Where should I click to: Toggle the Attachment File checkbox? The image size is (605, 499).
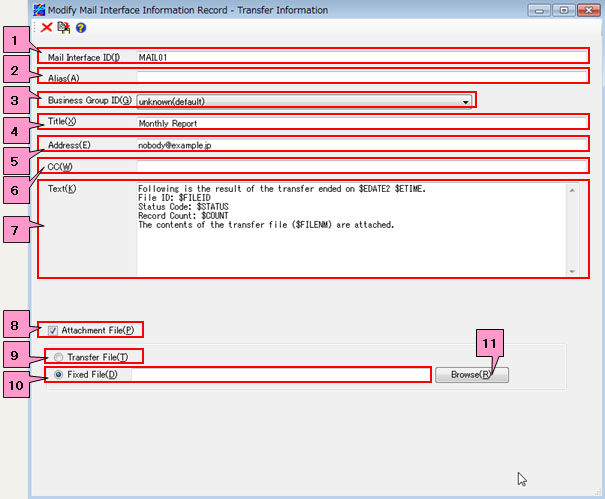pyautogui.click(x=52, y=329)
